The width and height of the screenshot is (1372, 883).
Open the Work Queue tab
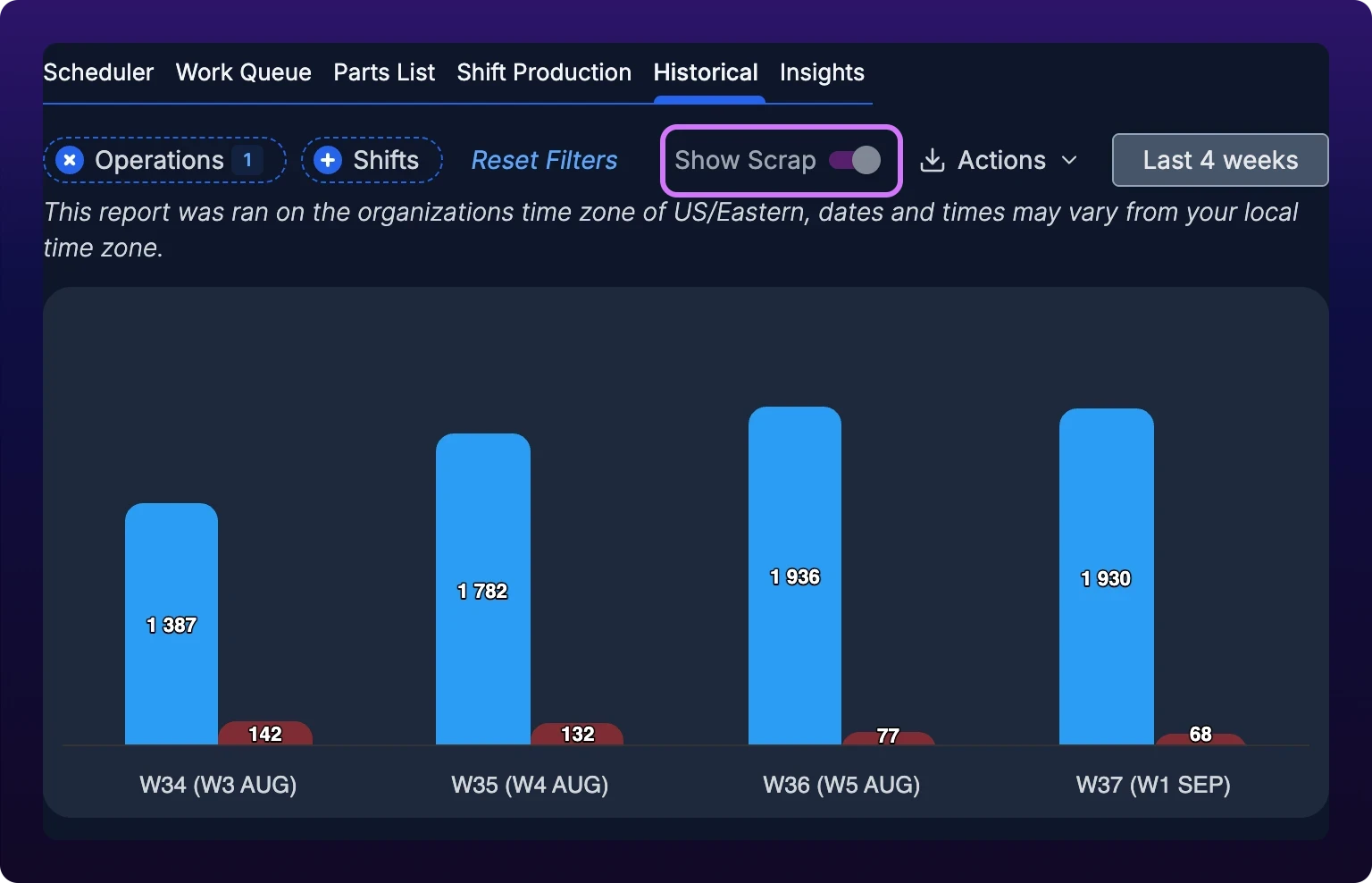click(x=244, y=72)
